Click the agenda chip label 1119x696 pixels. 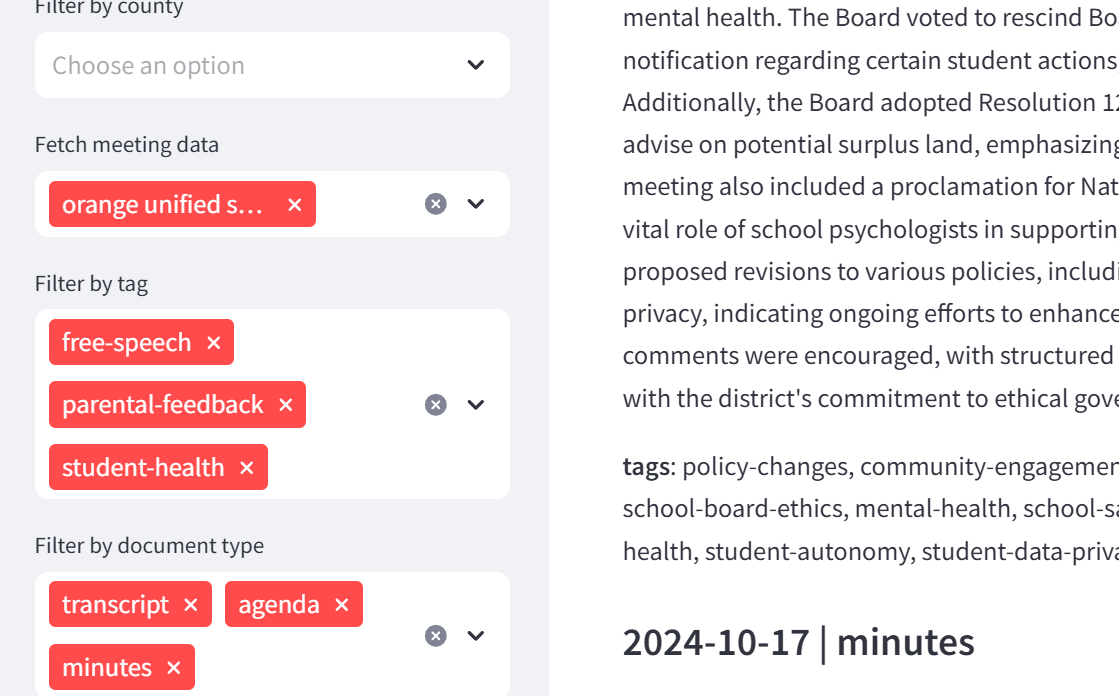click(278, 605)
